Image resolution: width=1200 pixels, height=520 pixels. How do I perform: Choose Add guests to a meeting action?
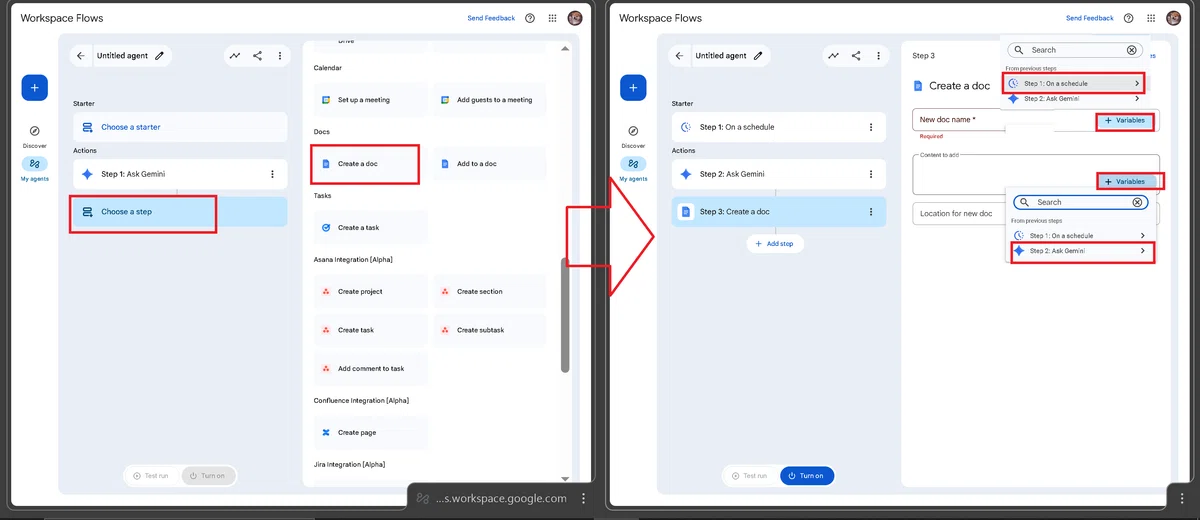[x=490, y=100]
